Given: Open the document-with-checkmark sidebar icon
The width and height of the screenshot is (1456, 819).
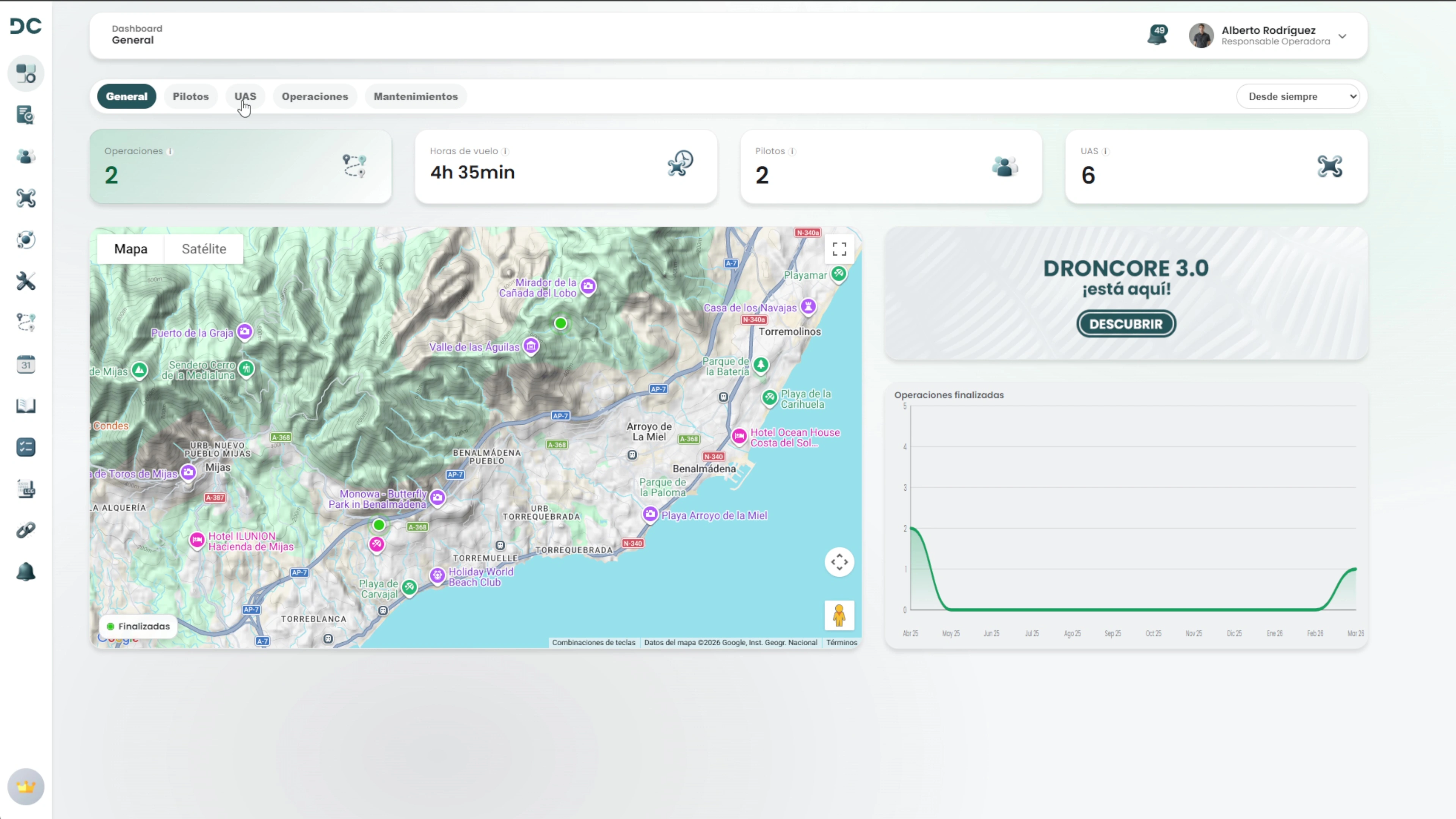Looking at the screenshot, I should 26,115.
